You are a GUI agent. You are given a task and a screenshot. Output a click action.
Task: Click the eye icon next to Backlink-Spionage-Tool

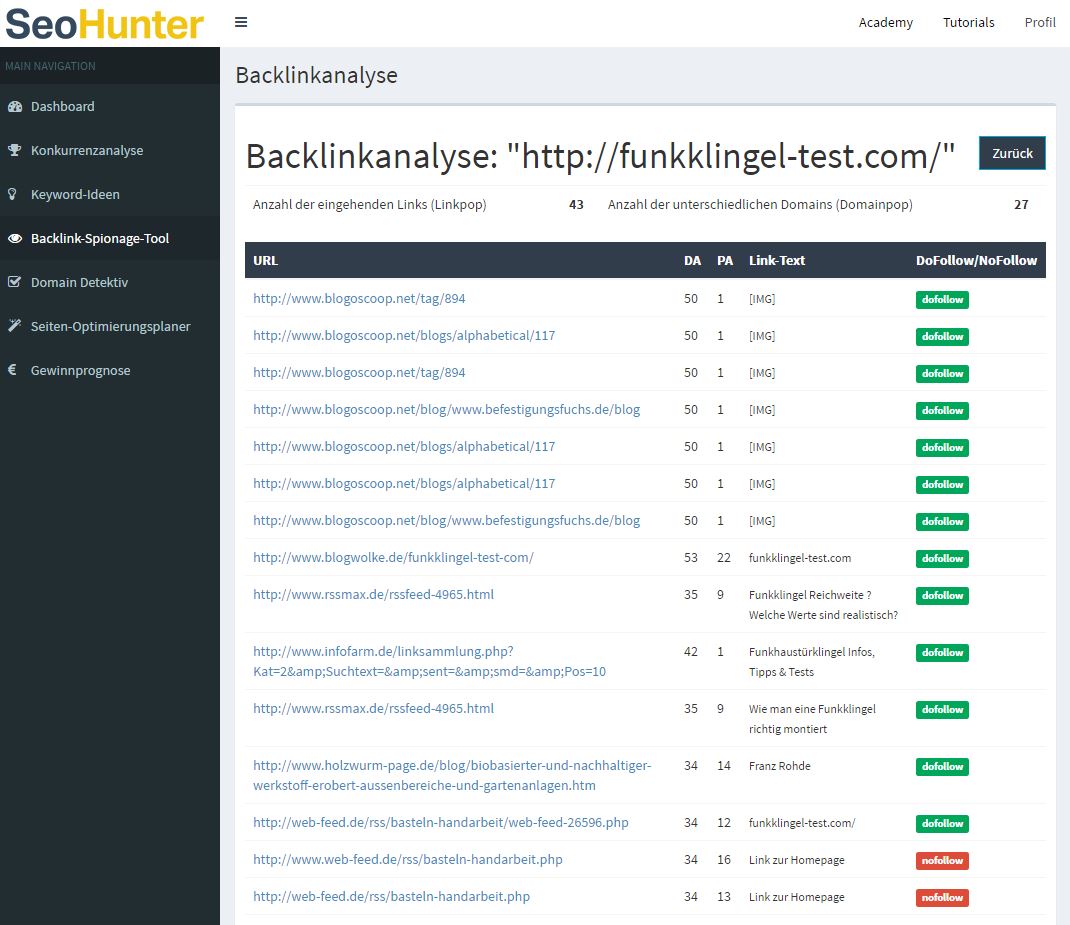coord(15,238)
